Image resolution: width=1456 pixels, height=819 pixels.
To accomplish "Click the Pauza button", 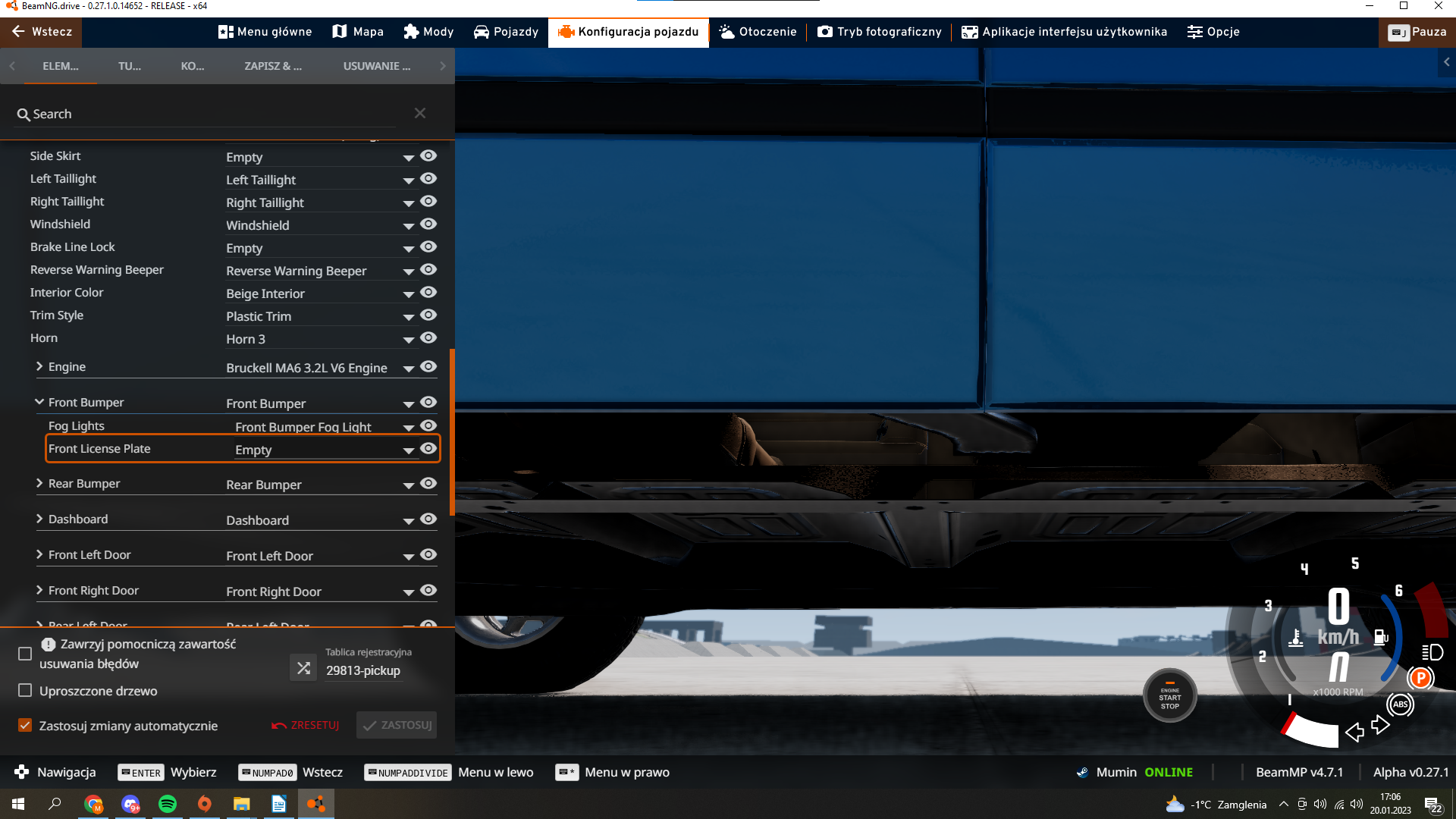I will coord(1417,32).
